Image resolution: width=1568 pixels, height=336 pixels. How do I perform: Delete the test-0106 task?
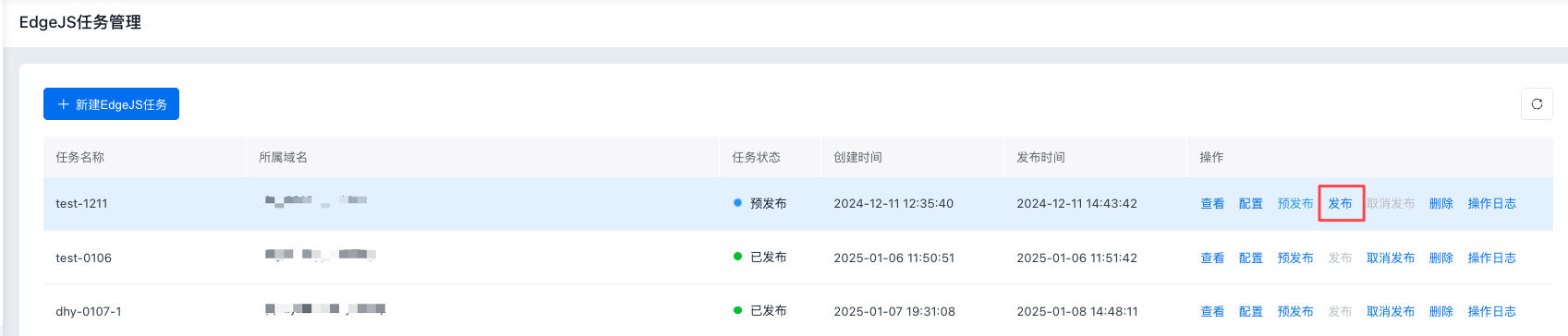(x=1441, y=258)
